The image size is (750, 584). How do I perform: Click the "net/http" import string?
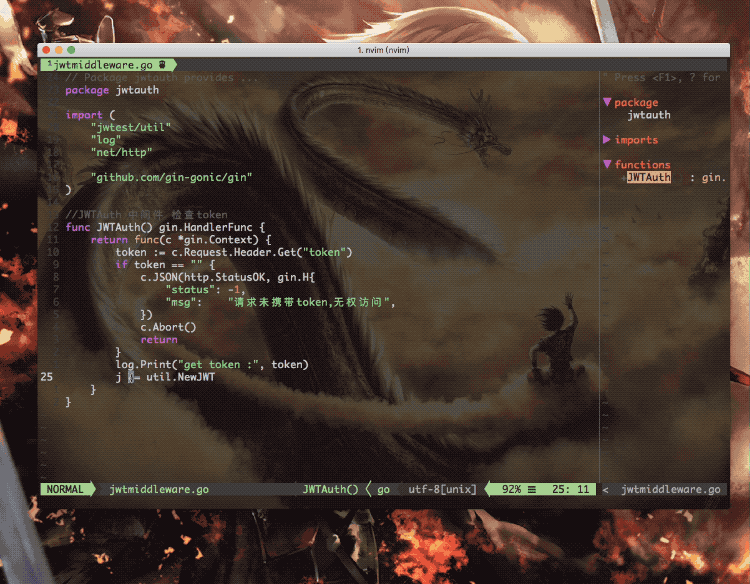coord(121,152)
